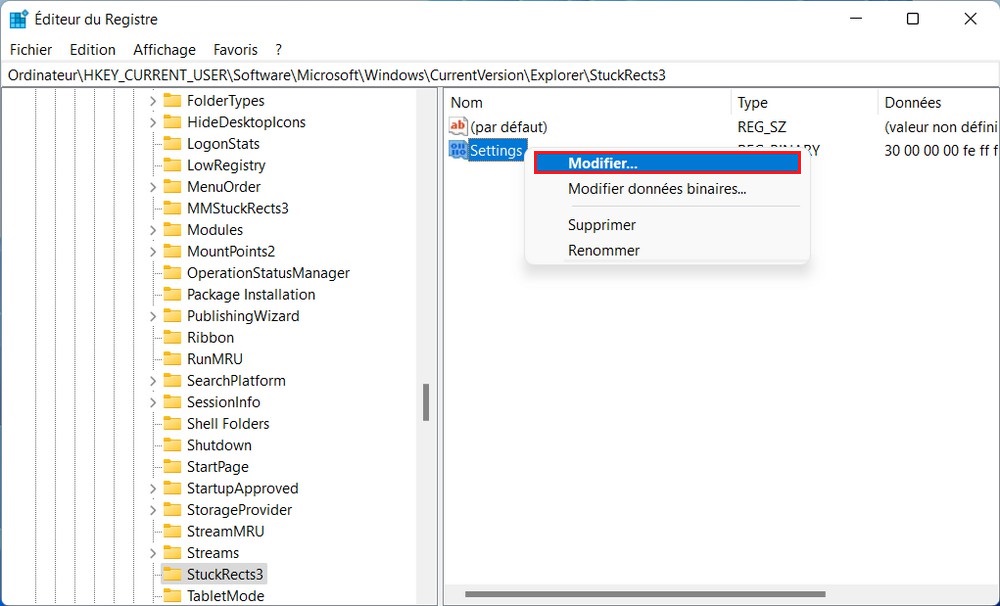The height and width of the screenshot is (606, 1000).
Task: Maximize the Registry Editor window
Action: coord(913,19)
